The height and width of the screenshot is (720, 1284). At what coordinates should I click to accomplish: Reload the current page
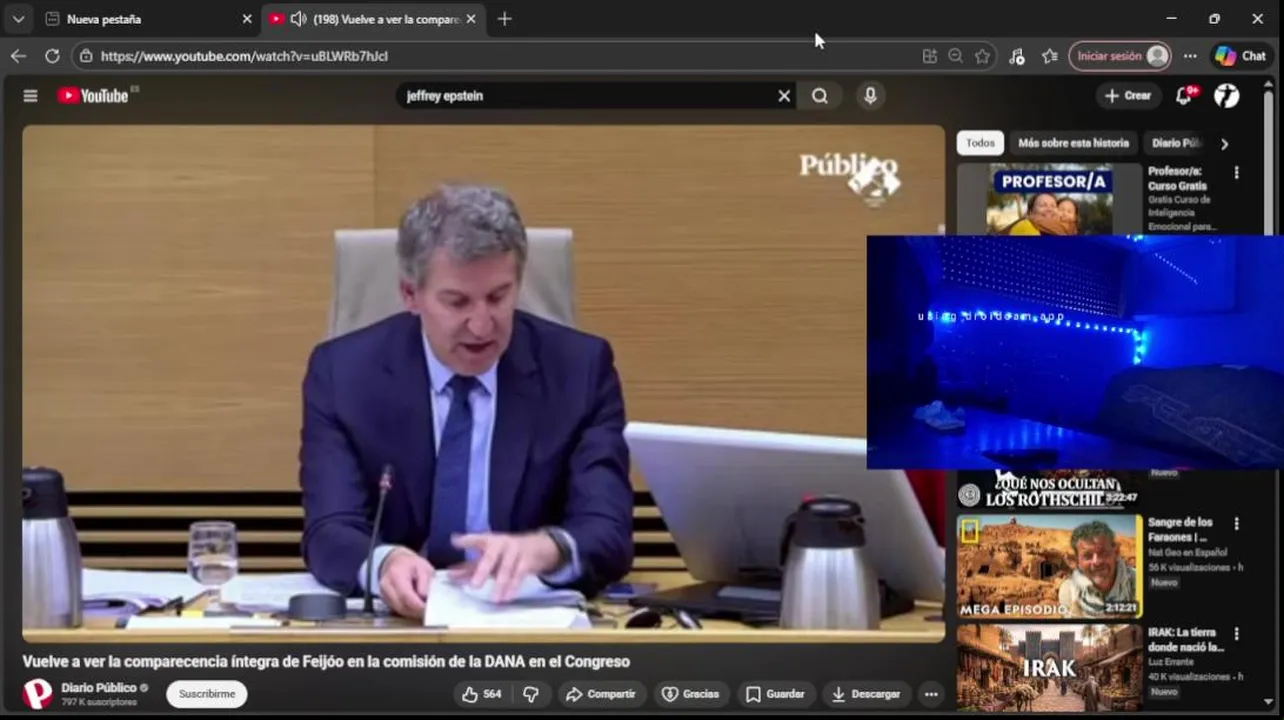click(52, 56)
